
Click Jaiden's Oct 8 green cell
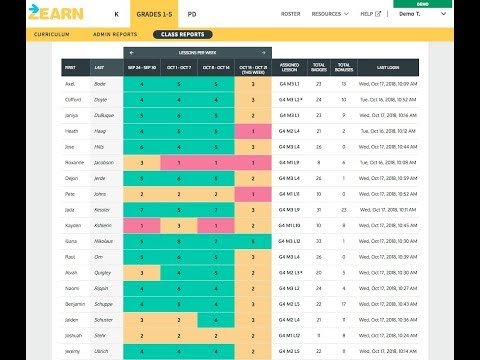click(x=216, y=320)
